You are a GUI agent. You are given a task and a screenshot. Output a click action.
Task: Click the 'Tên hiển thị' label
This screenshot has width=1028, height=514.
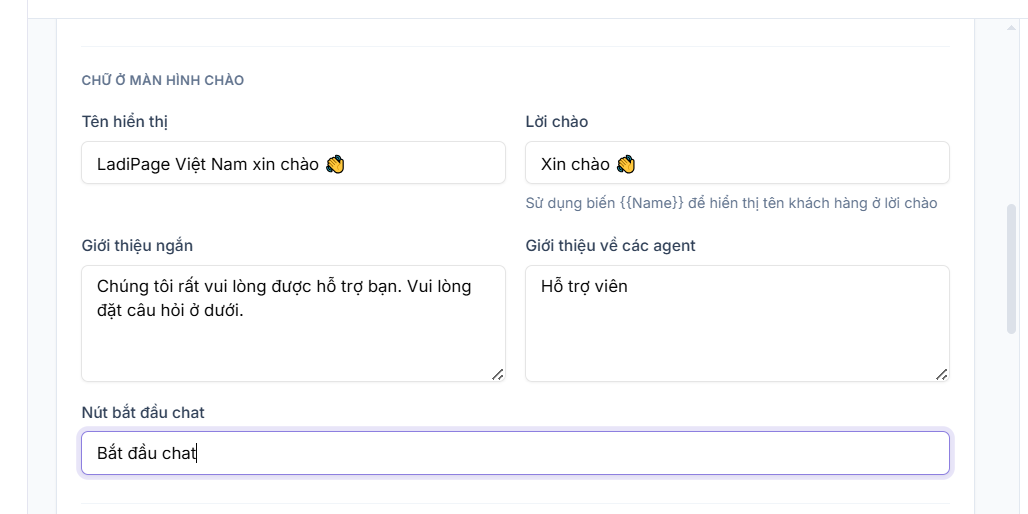click(x=127, y=122)
